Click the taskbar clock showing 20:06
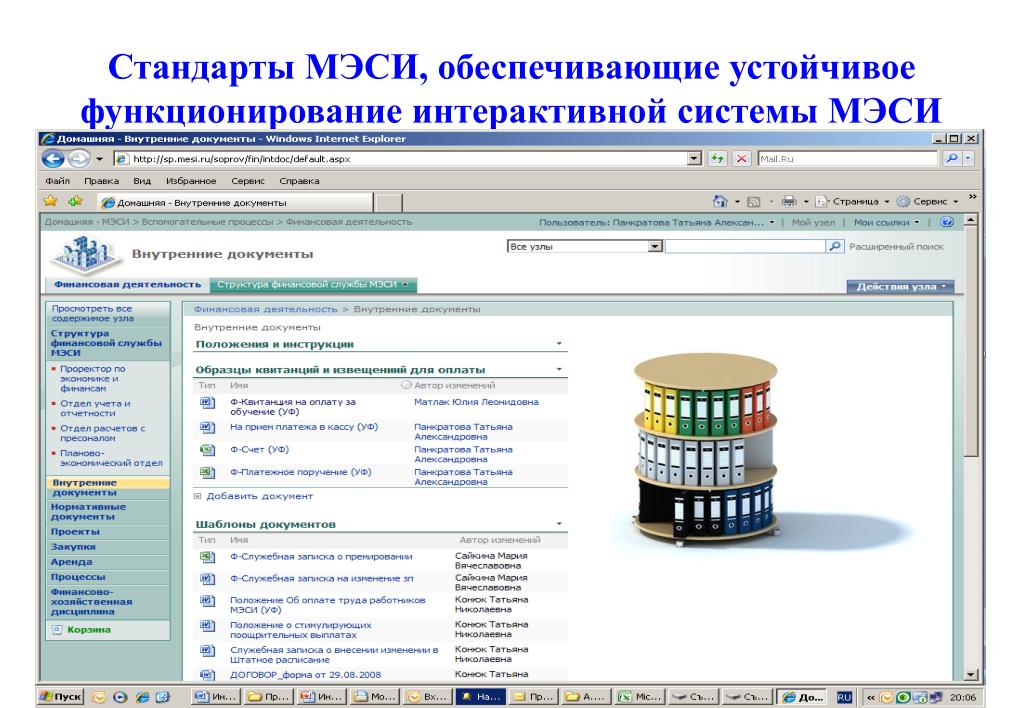Screen dimensions: 1023x708 coord(963,697)
